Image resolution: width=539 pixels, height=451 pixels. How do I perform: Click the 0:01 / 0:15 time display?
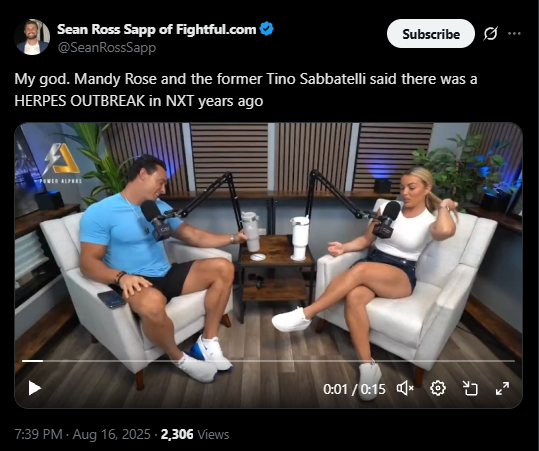(x=354, y=389)
